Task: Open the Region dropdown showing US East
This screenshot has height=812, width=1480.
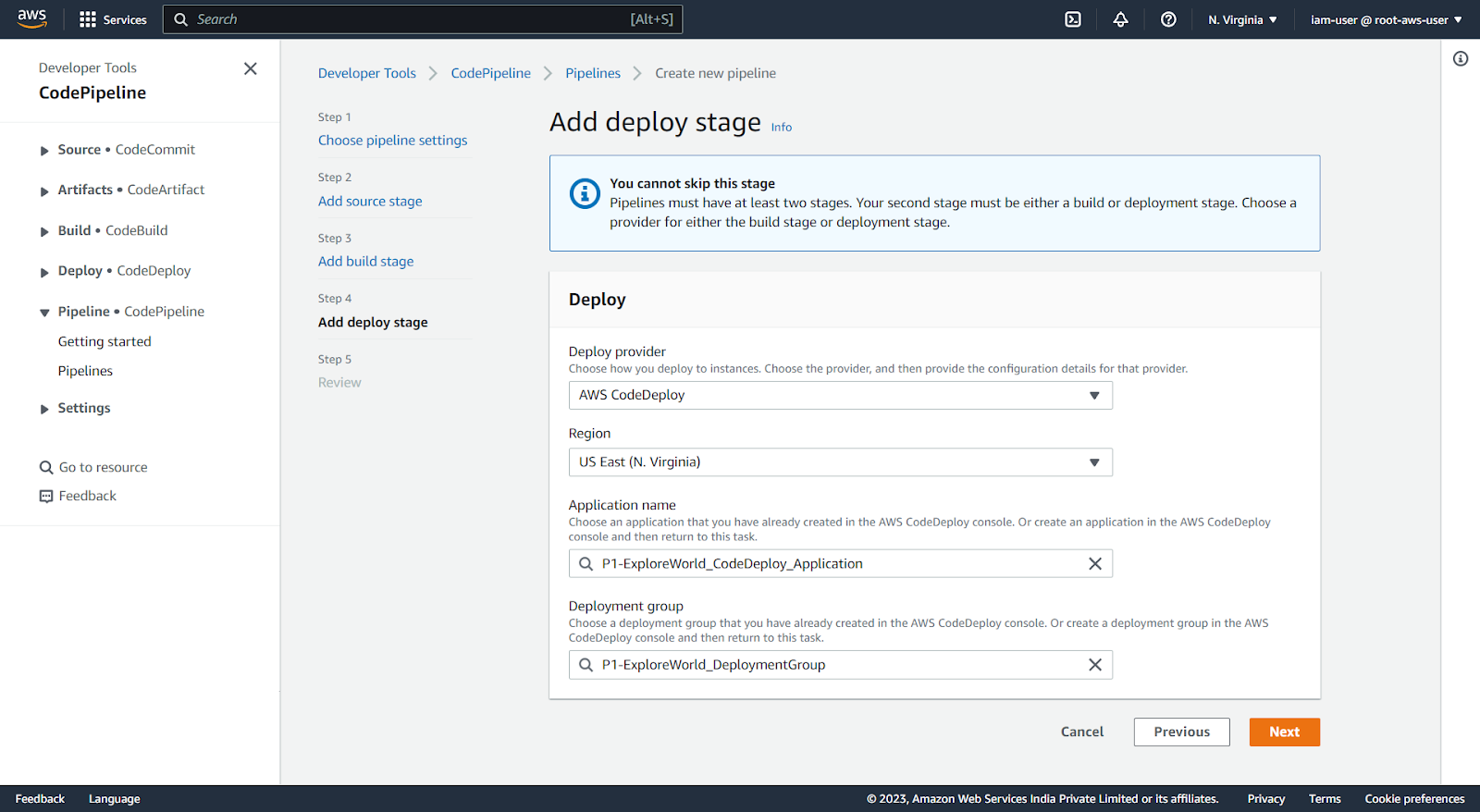Action: (840, 462)
